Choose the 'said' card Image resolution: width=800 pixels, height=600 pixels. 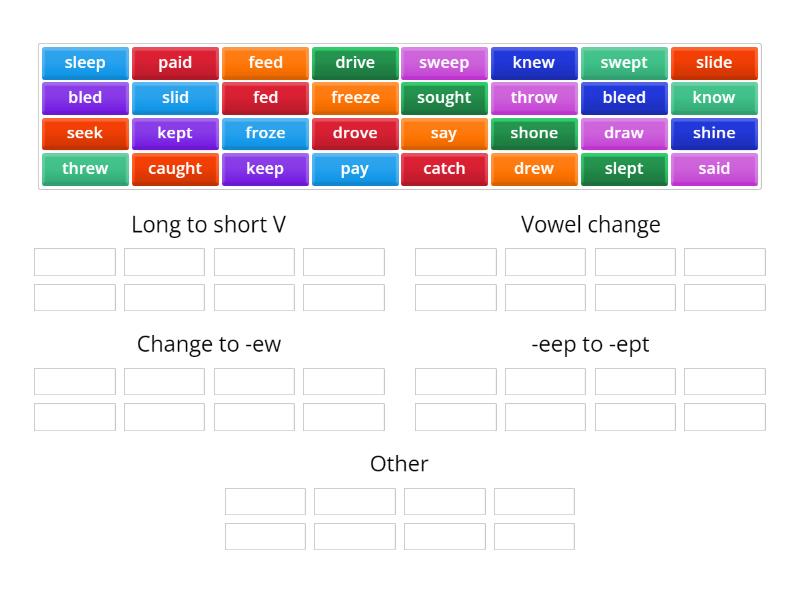(714, 169)
